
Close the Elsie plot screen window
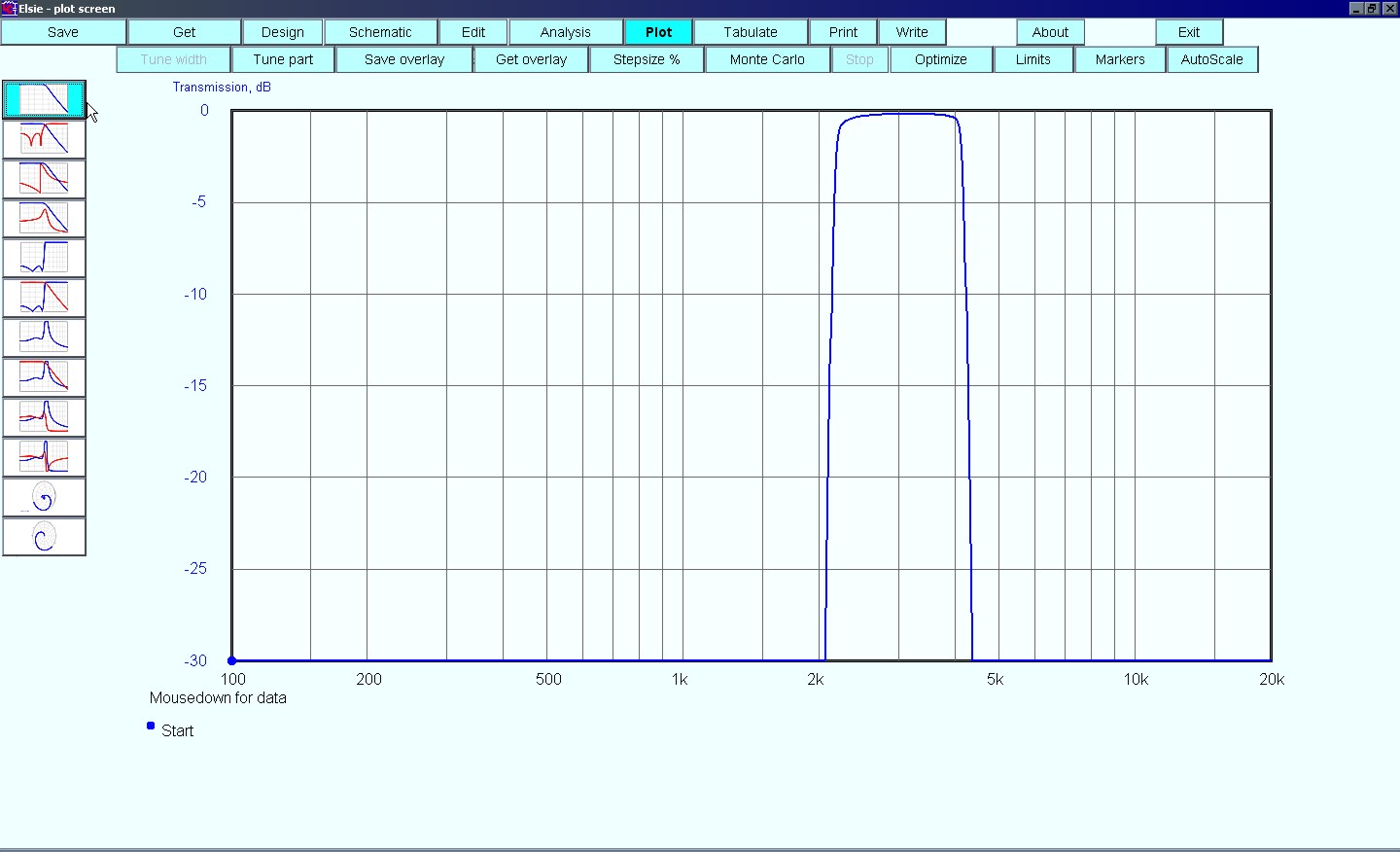(x=1389, y=8)
